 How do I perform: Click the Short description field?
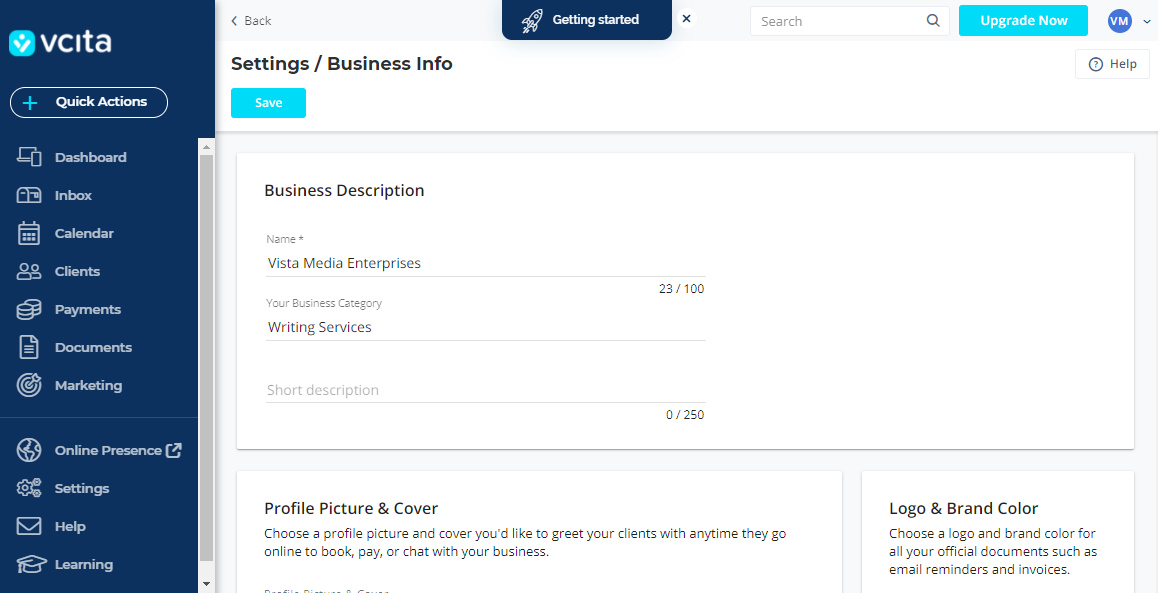485,390
